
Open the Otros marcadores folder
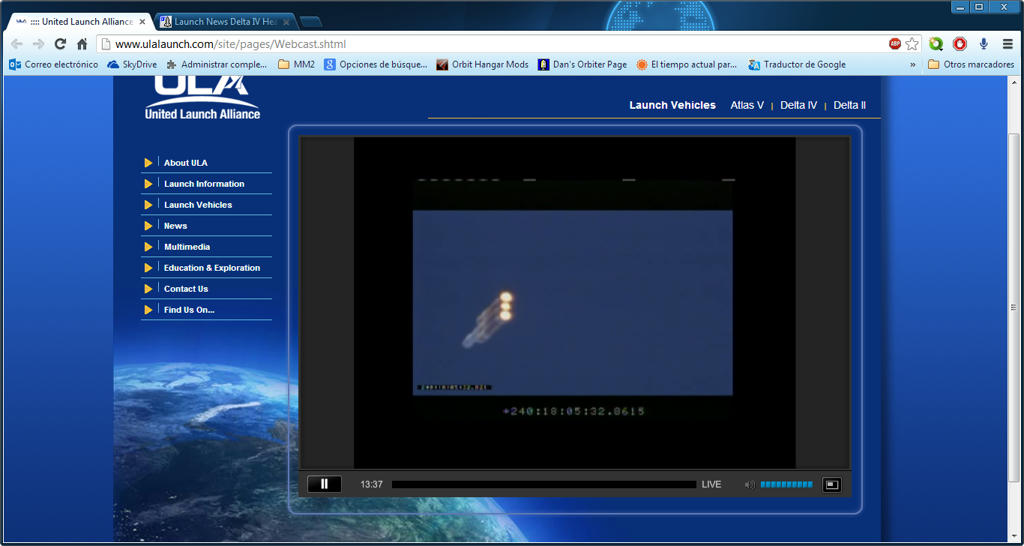(971, 65)
